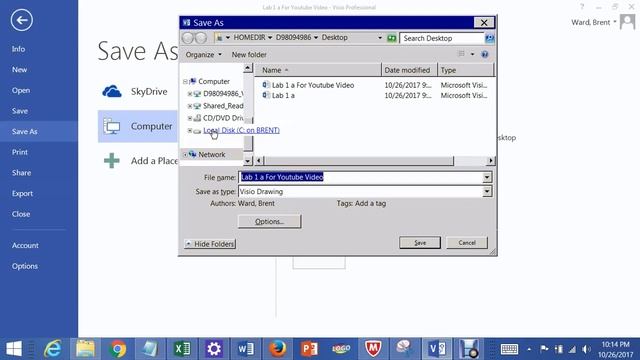This screenshot has width=640, height=360.
Task: Switch to Visio on the taskbar
Action: 437,349
